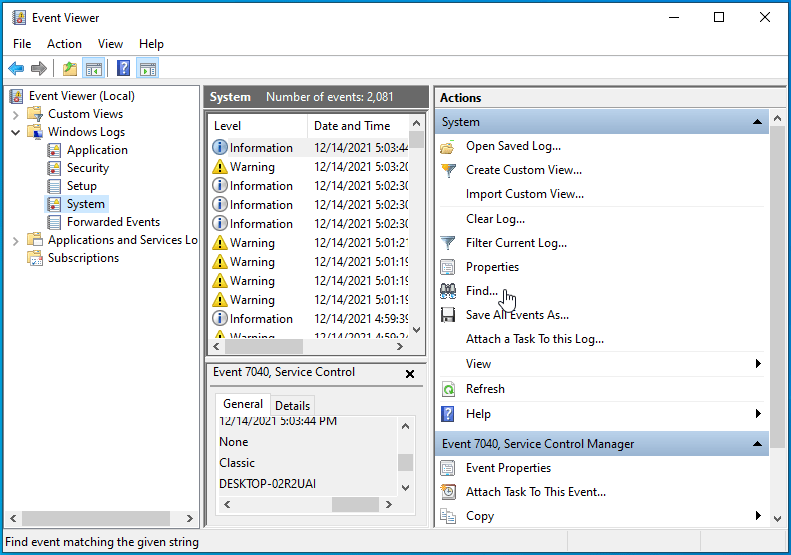Click the Event Properties icon

point(448,468)
